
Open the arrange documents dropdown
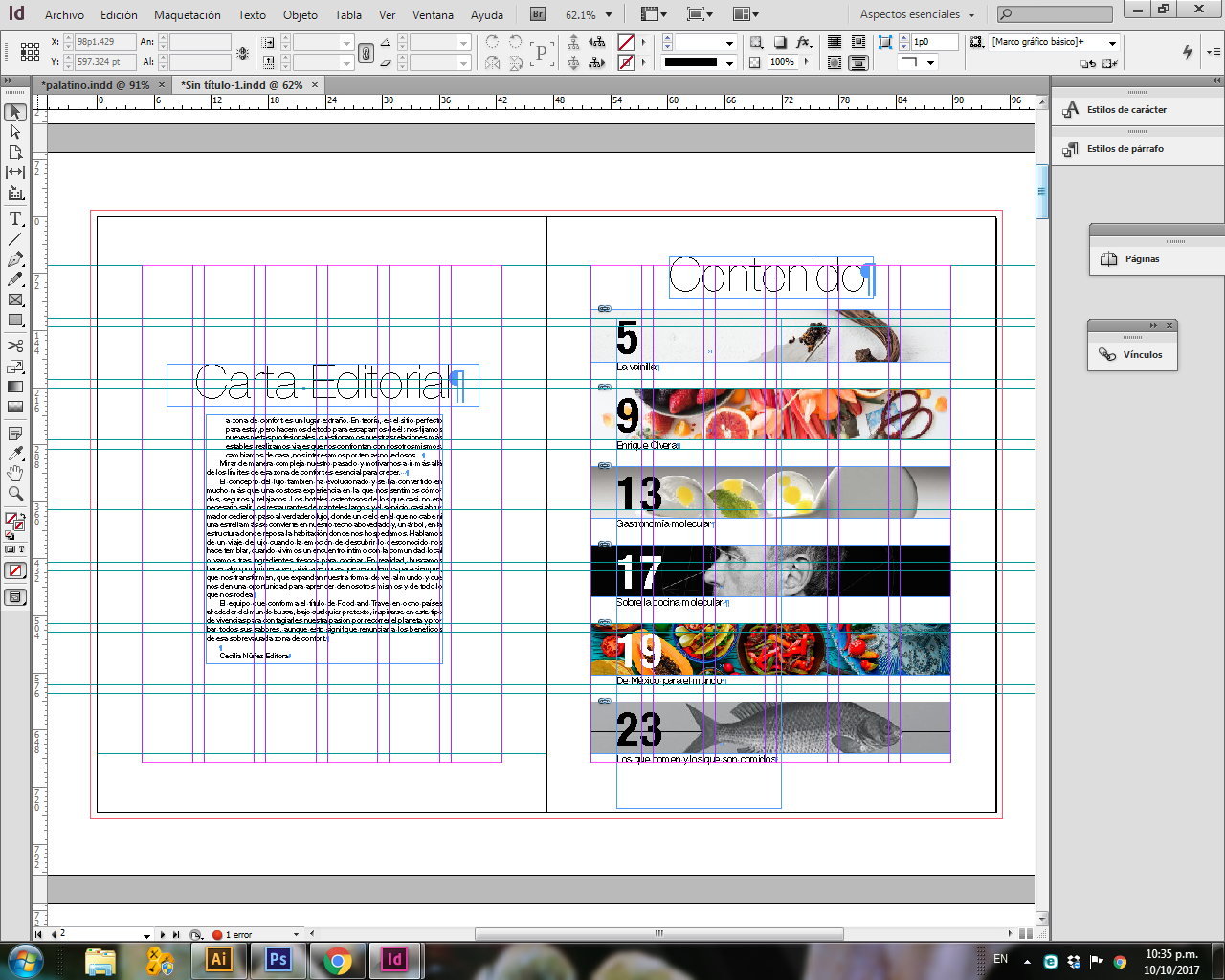[746, 14]
